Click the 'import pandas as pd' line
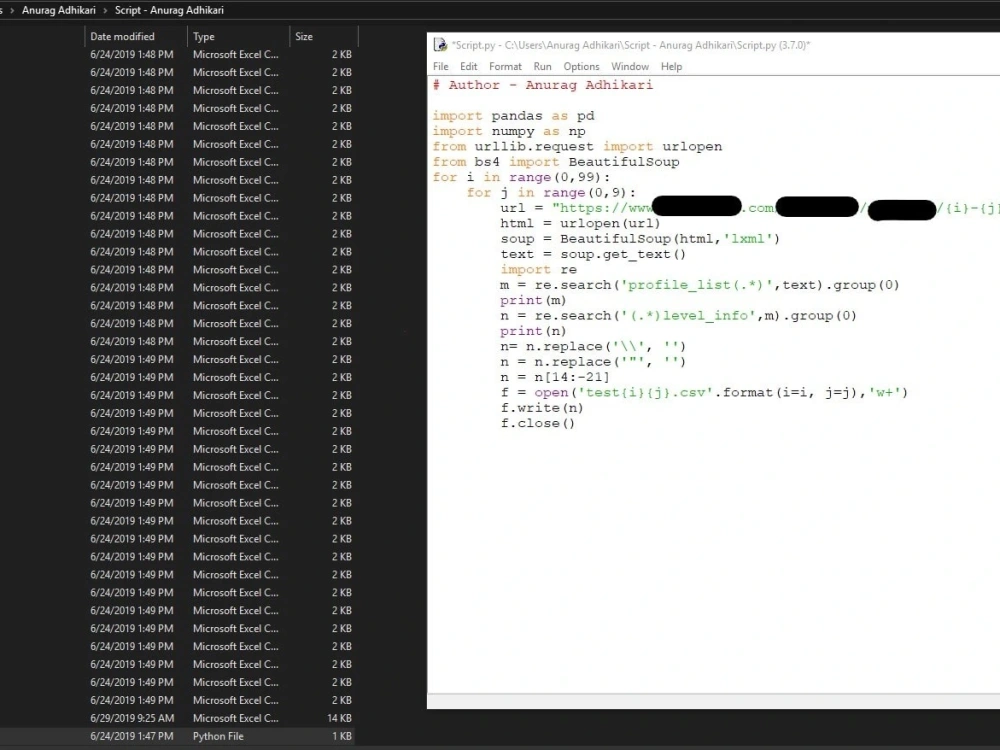Viewport: 1000px width, 750px height. click(513, 116)
